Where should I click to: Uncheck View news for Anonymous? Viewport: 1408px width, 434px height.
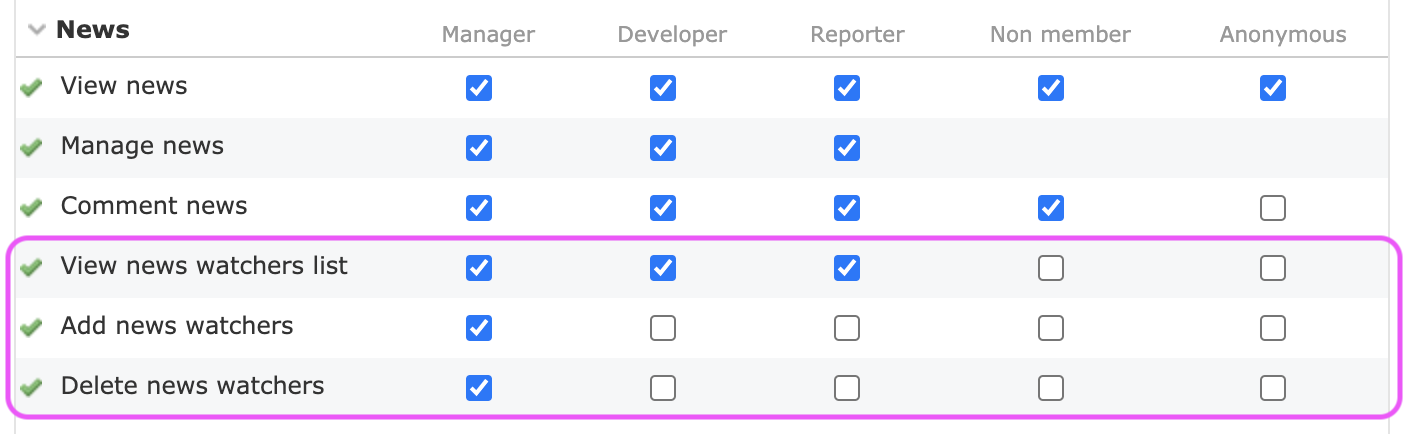[x=1273, y=88]
